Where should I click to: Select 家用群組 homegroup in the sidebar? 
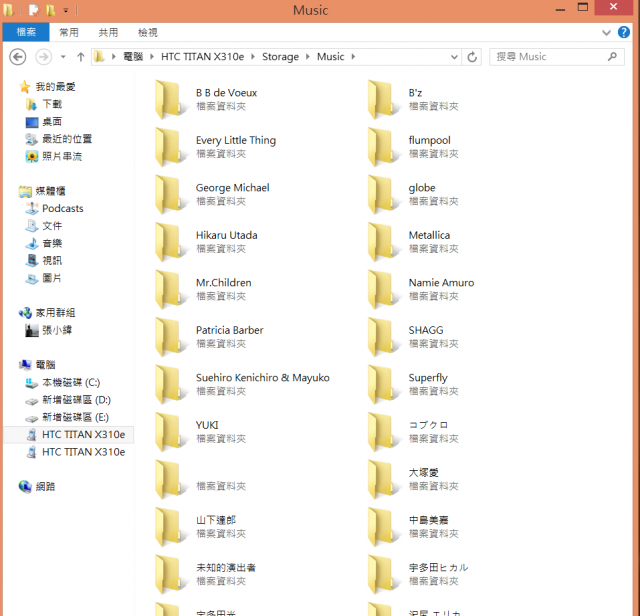pyautogui.click(x=55, y=313)
